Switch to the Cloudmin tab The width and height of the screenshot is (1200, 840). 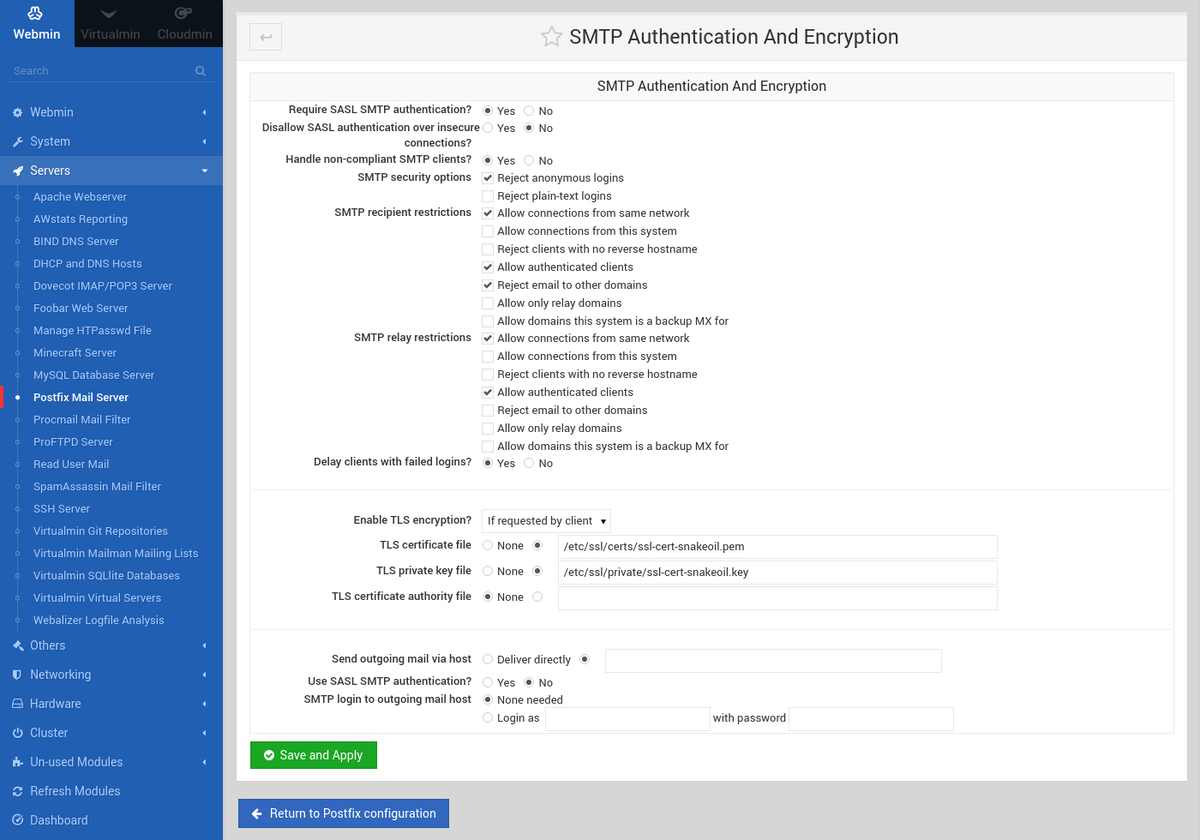pos(185,24)
